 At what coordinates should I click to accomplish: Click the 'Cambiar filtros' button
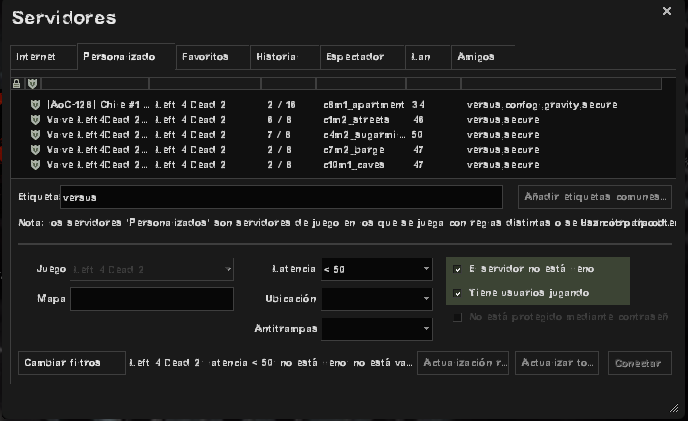[72, 363]
